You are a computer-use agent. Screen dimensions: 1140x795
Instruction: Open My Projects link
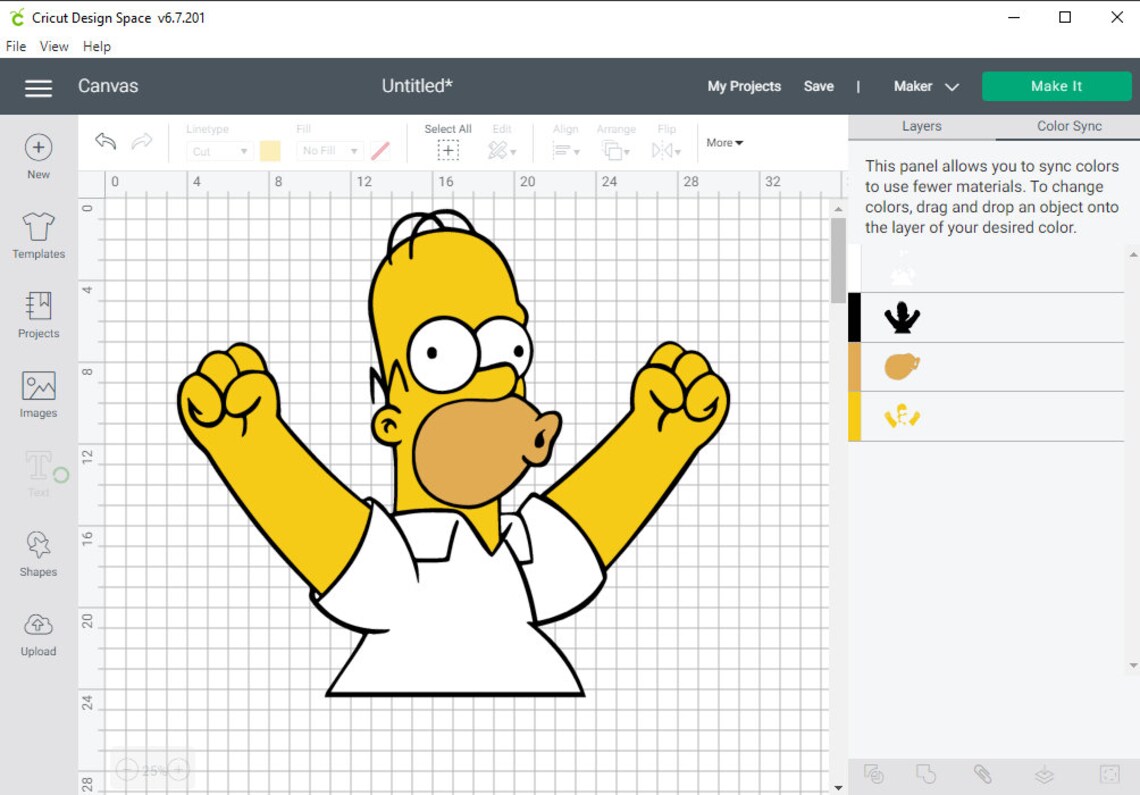(x=744, y=87)
